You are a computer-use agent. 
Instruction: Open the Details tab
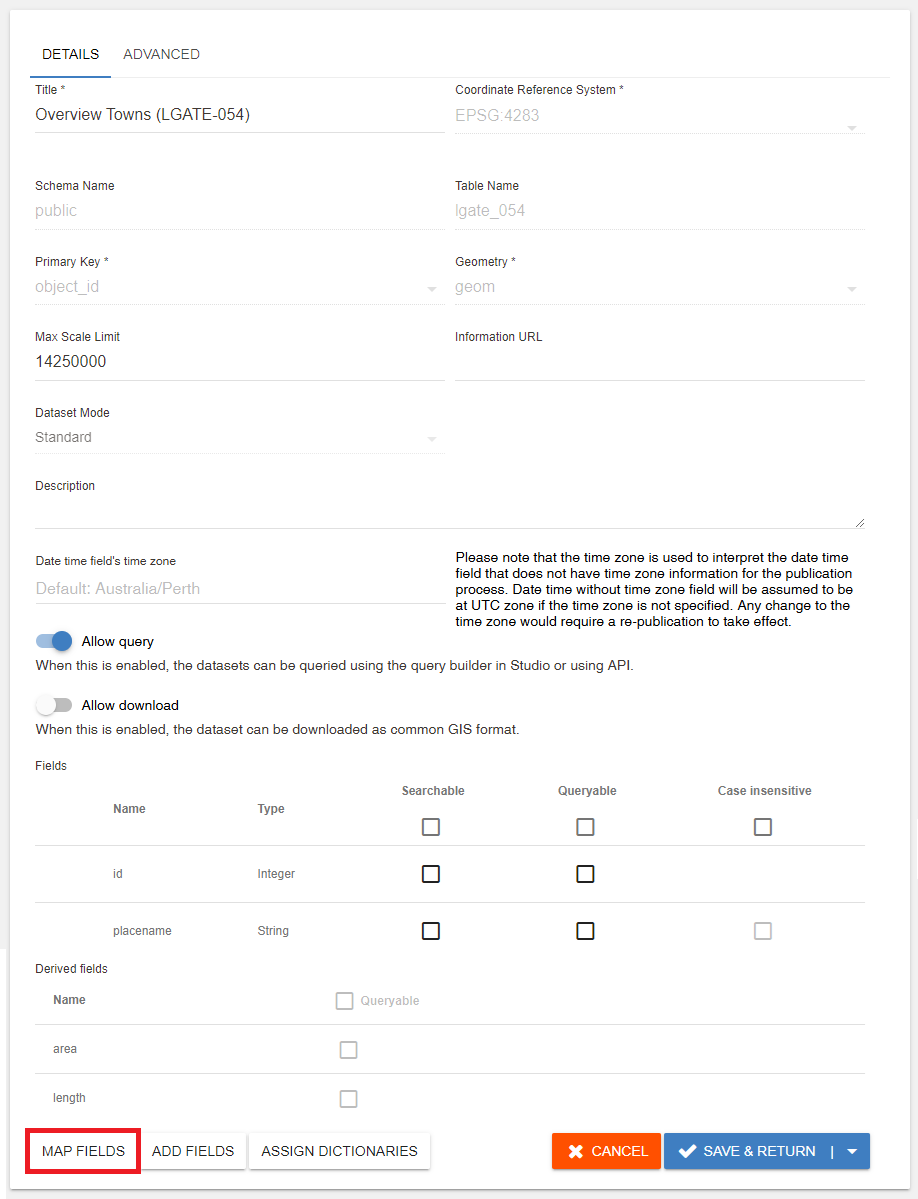click(x=70, y=54)
